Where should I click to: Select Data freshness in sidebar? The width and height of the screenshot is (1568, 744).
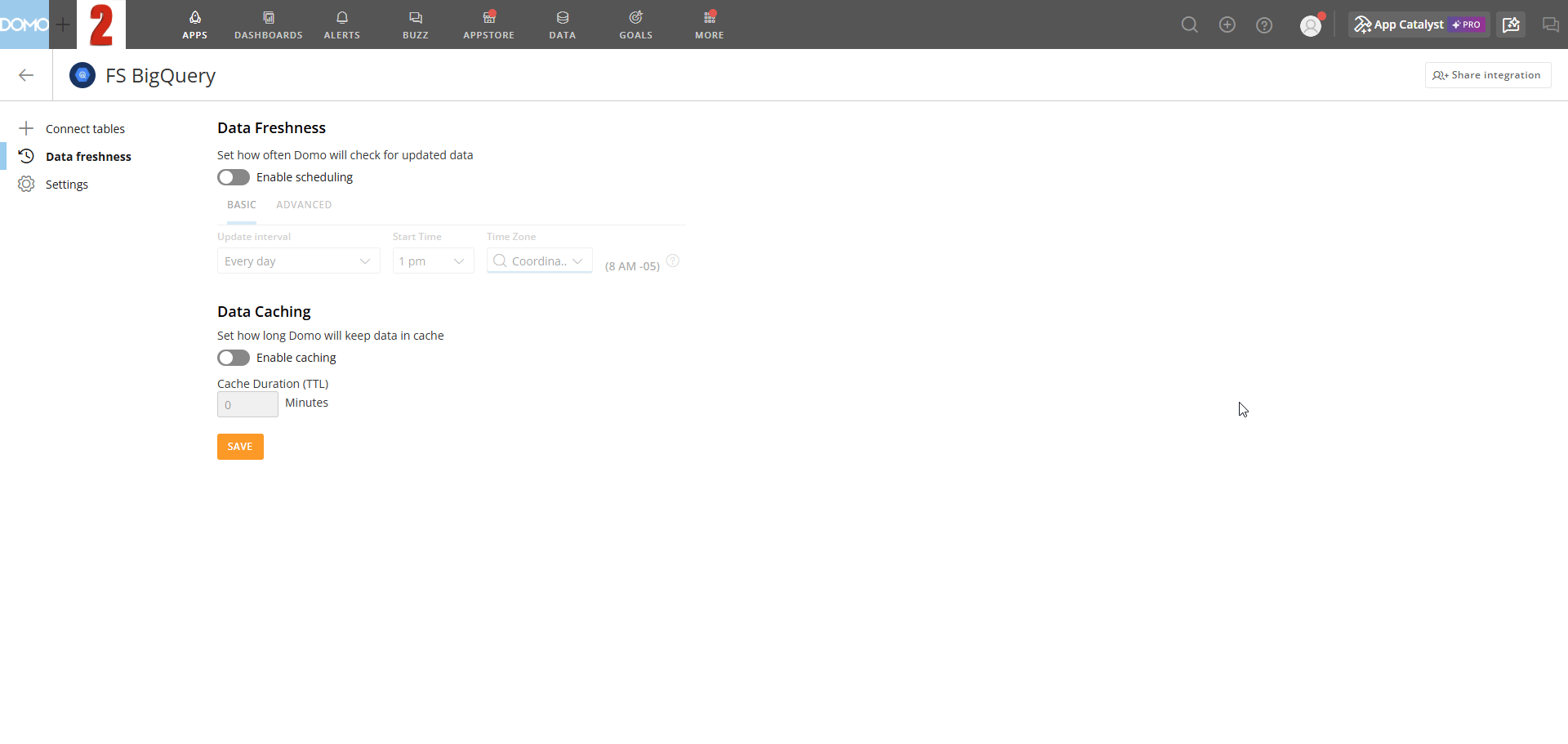click(x=88, y=157)
